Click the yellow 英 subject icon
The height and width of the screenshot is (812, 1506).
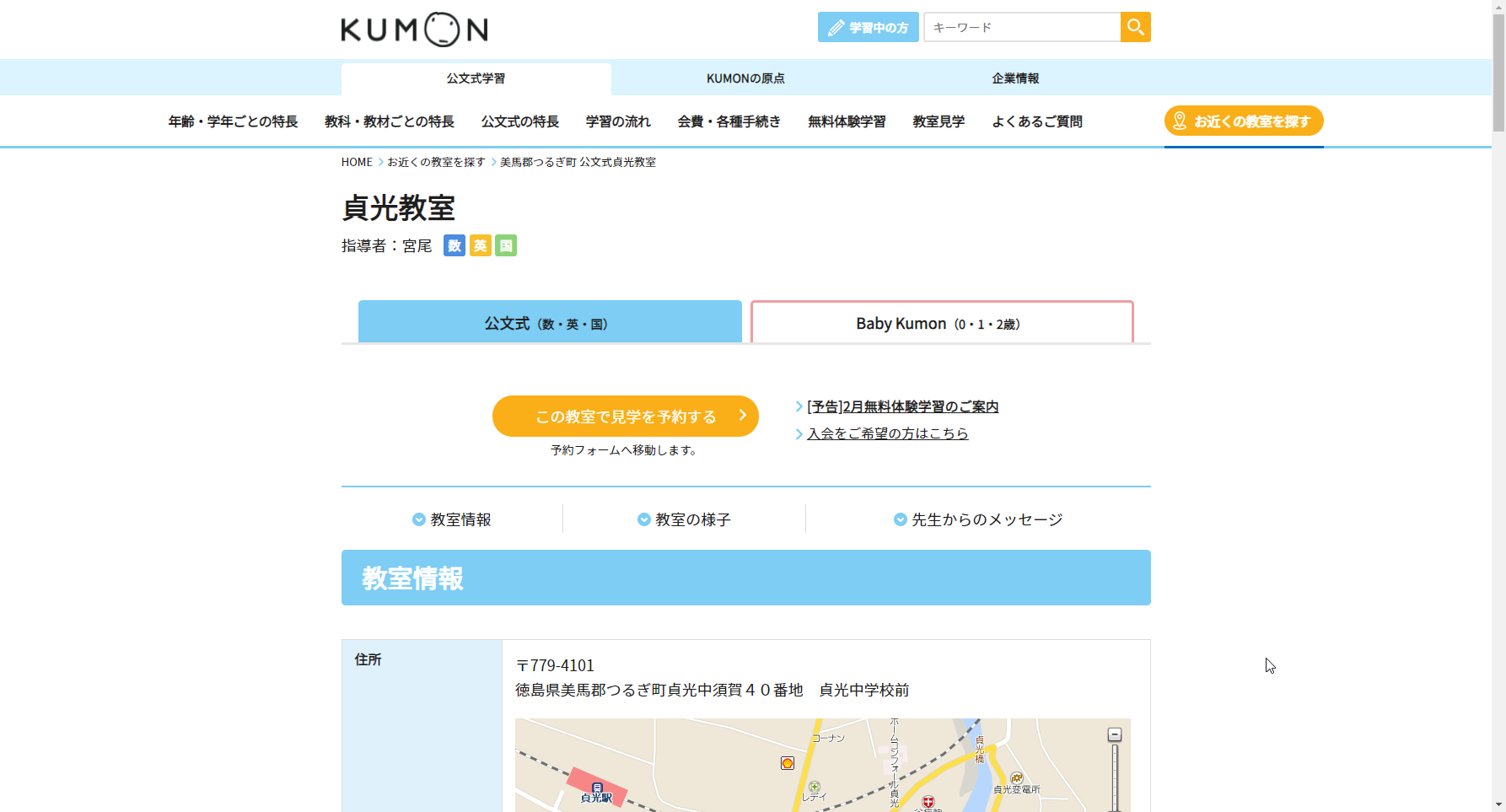(x=481, y=245)
